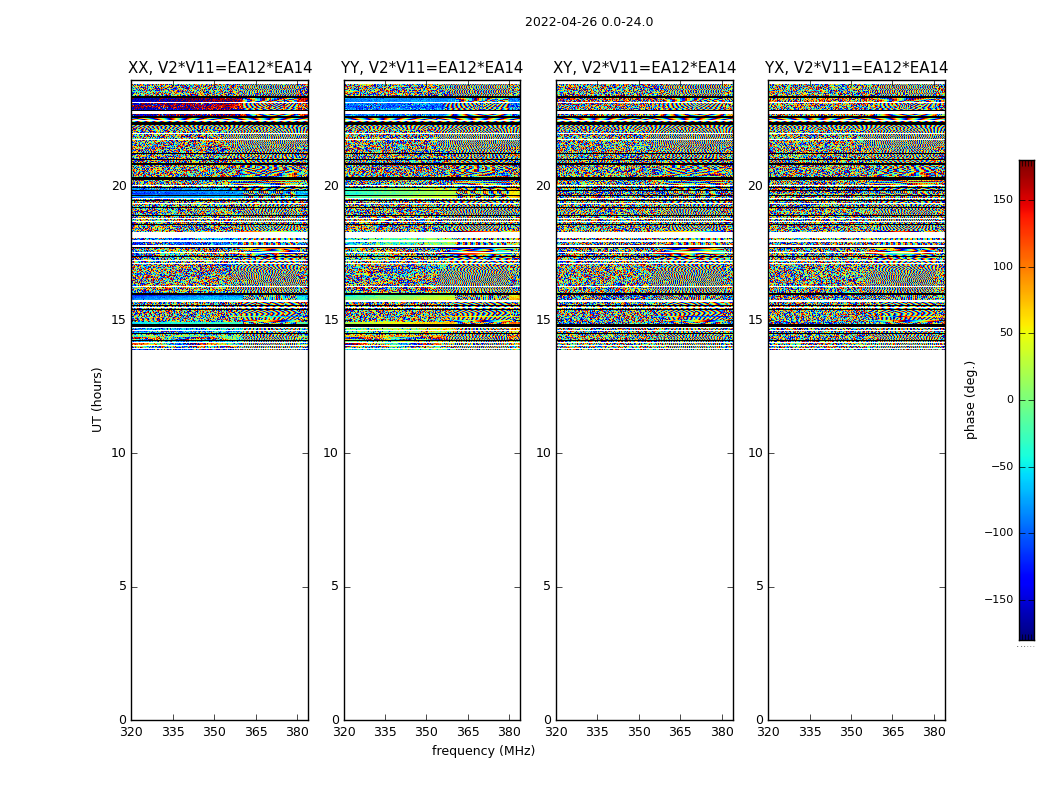The width and height of the screenshot is (1050, 800).
Task: Click the "10" hour tick of XX plot
Action: tap(119, 453)
